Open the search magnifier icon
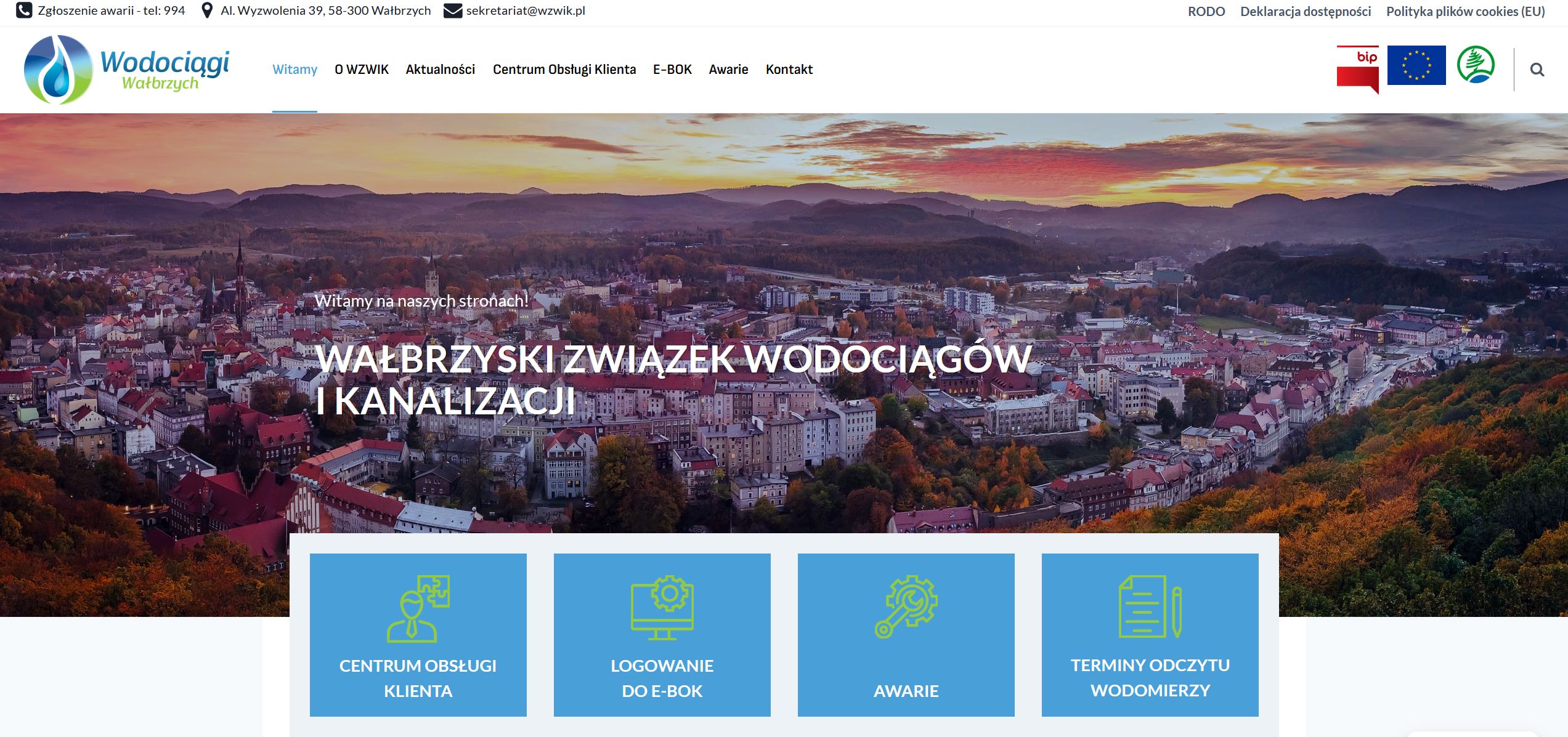1568x737 pixels. point(1537,70)
